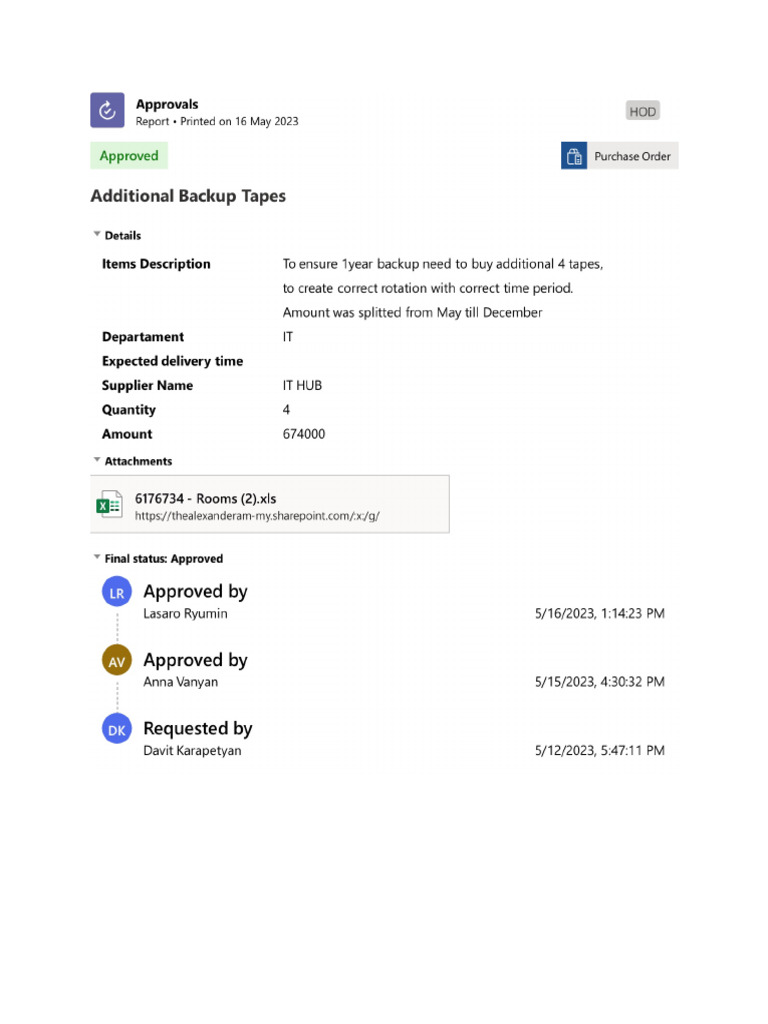Click the 5/12/2023 request timestamp
Viewport: 768px width, 1024px height.
[x=599, y=750]
